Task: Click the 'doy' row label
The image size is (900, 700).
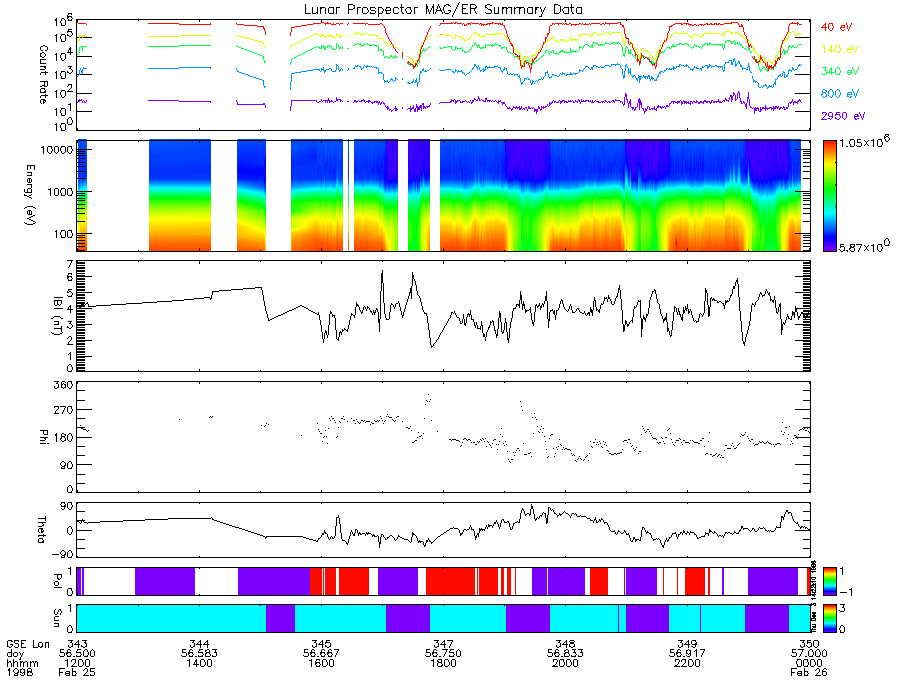Action: pyautogui.click(x=15, y=654)
